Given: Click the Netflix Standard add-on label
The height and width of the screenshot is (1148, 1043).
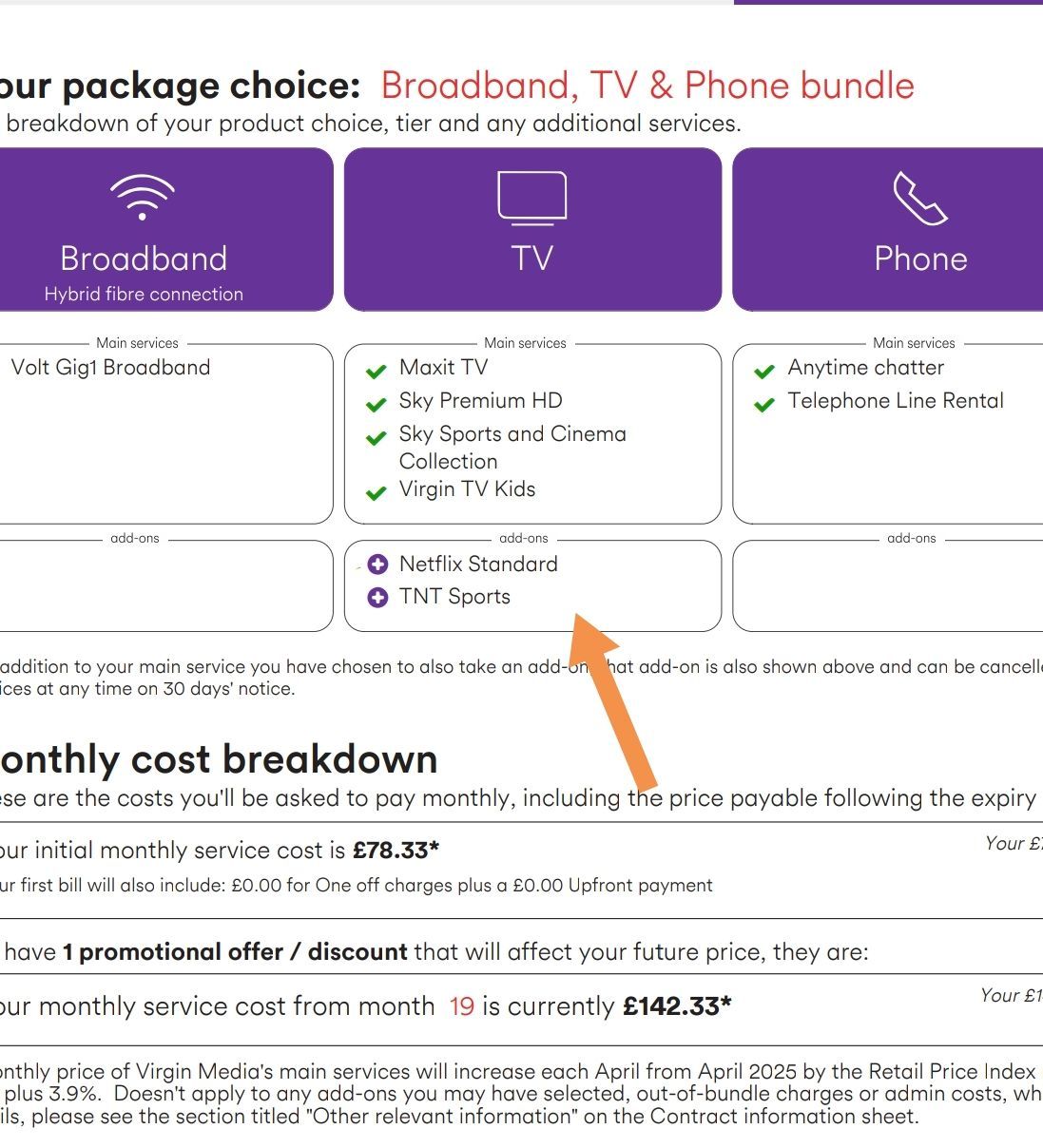Looking at the screenshot, I should pyautogui.click(x=478, y=564).
